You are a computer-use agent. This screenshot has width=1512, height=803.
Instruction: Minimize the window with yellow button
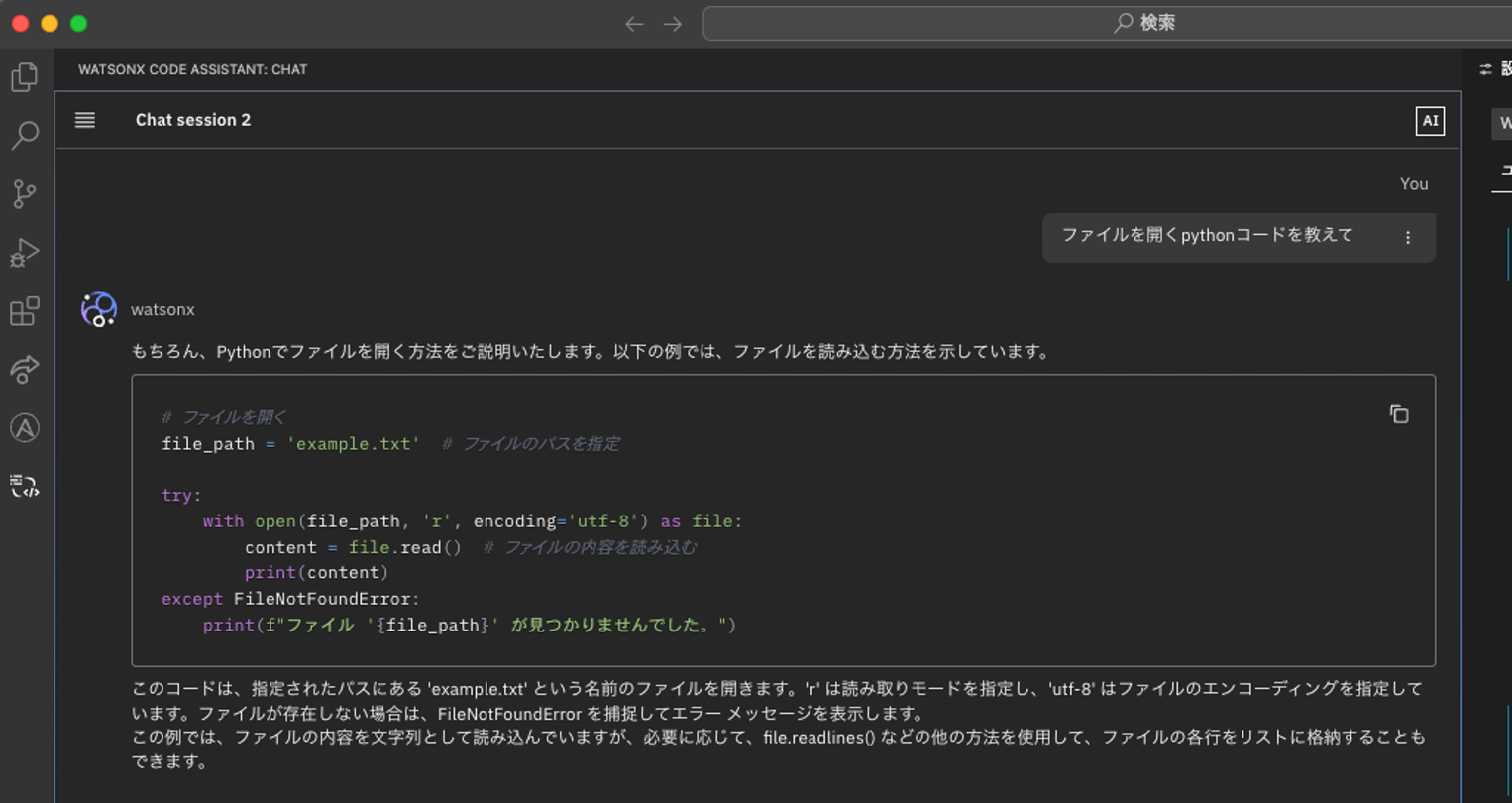click(x=50, y=24)
